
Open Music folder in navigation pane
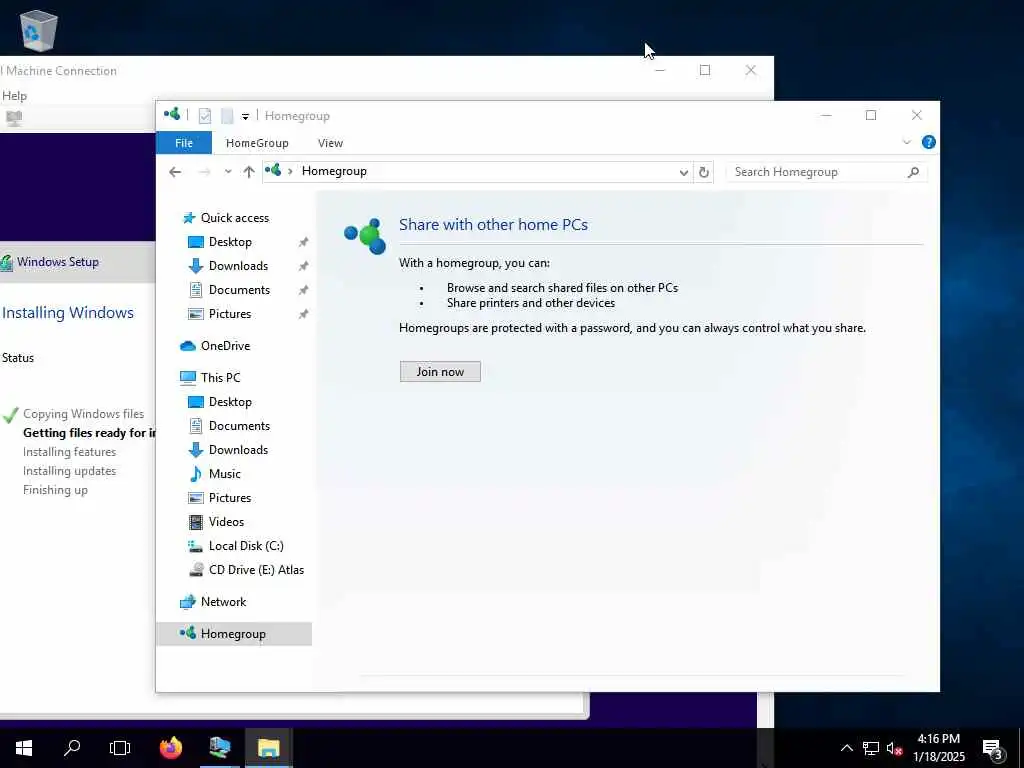pyautogui.click(x=224, y=474)
